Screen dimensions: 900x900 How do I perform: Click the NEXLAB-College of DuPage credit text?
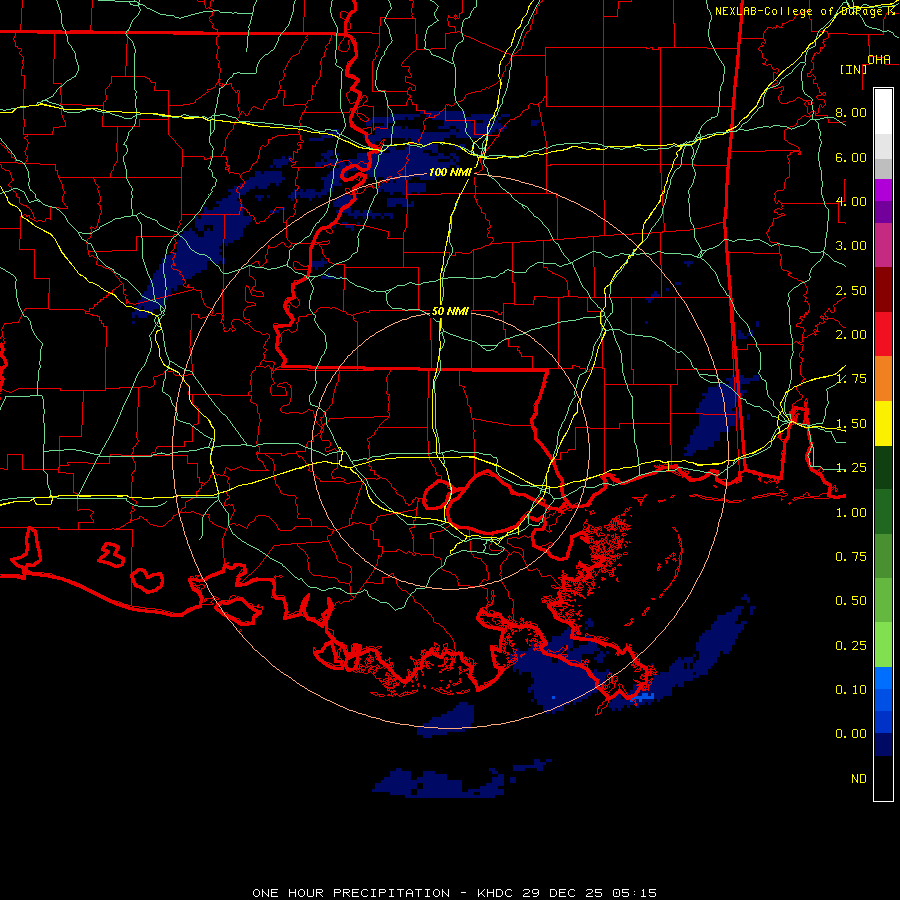pos(806,11)
